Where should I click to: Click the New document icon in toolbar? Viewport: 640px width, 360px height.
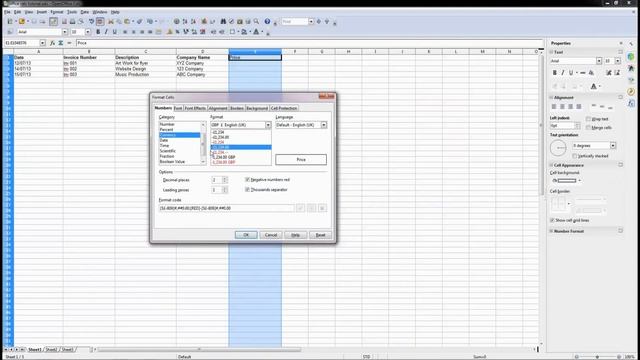10,21
